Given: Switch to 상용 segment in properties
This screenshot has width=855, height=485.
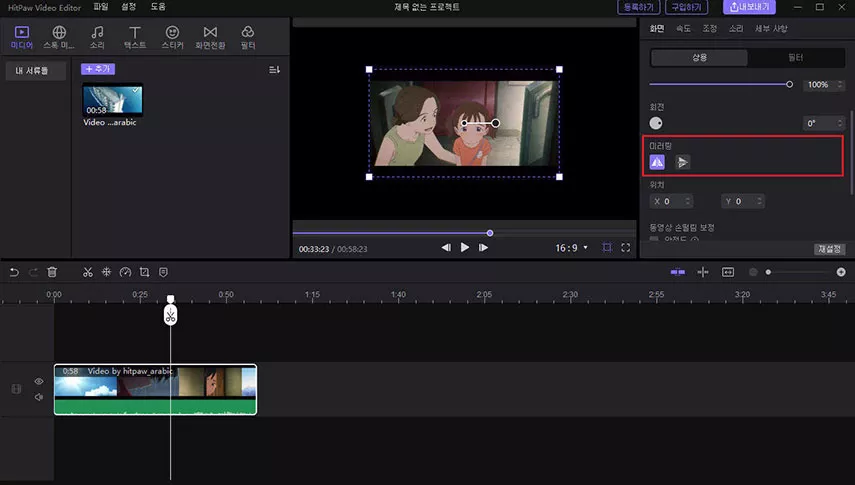Looking at the screenshot, I should (699, 57).
